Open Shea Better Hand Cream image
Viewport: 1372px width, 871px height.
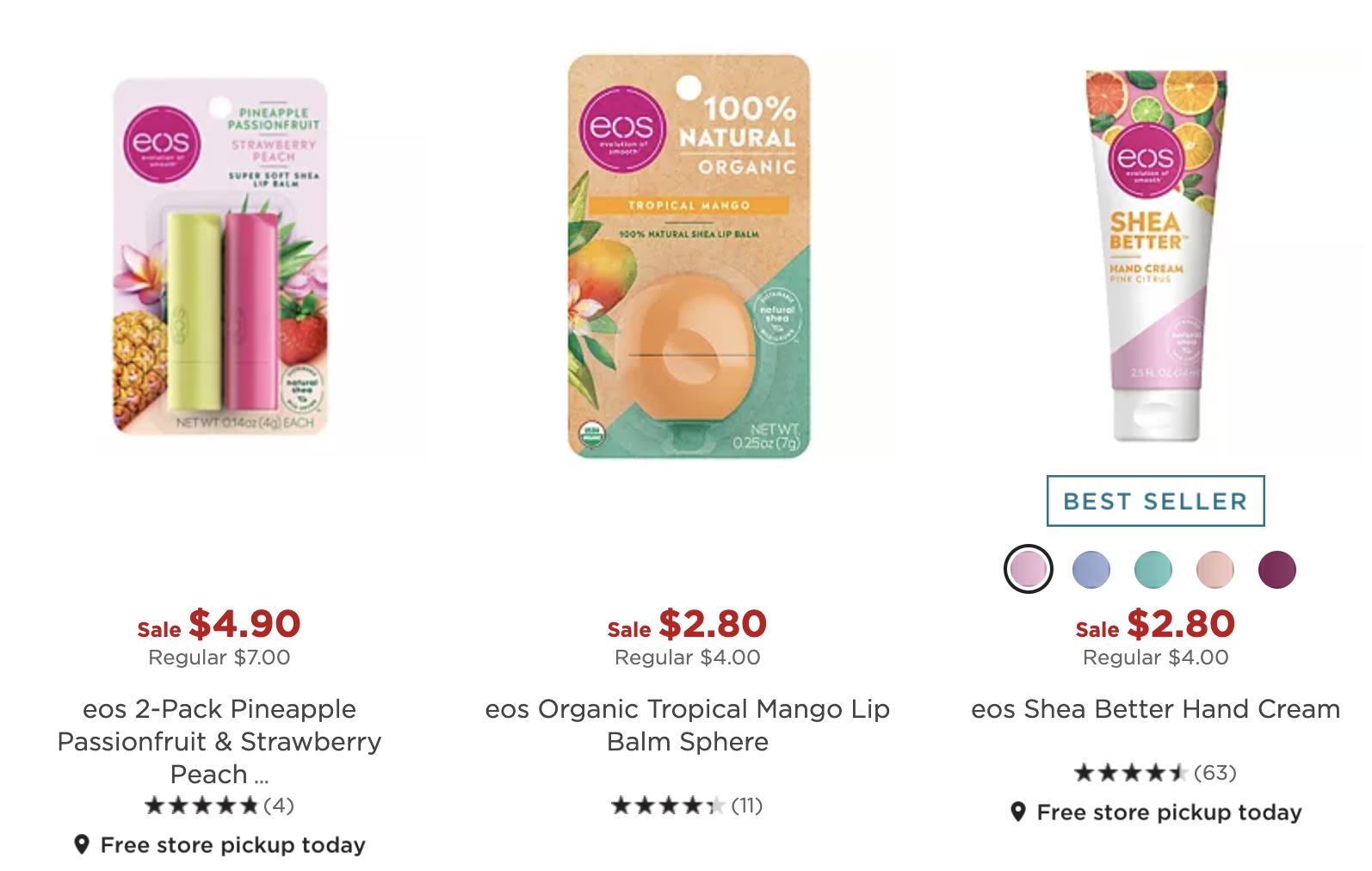pos(1156,256)
